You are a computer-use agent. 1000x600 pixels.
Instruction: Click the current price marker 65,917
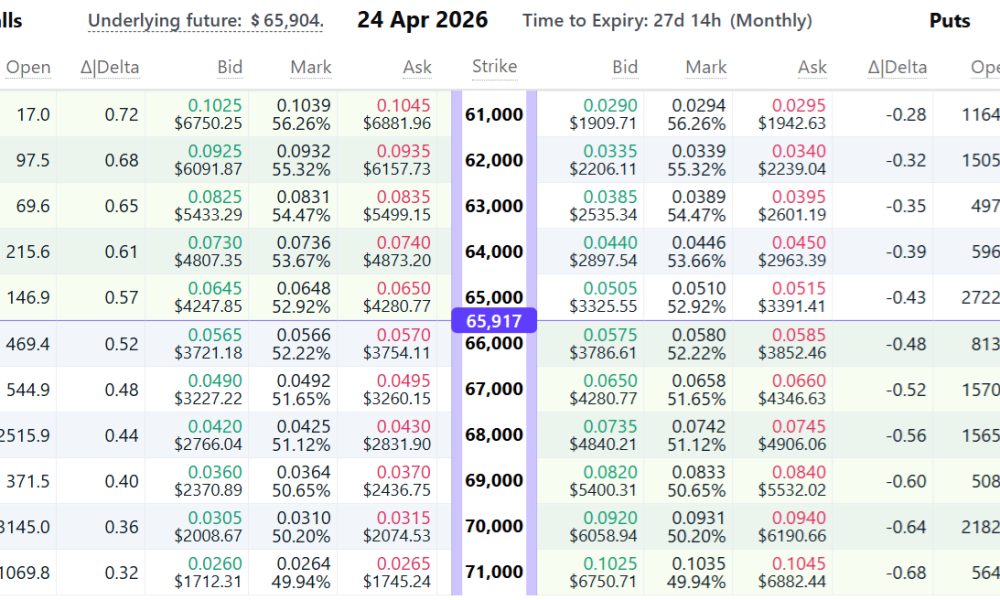pyautogui.click(x=494, y=321)
